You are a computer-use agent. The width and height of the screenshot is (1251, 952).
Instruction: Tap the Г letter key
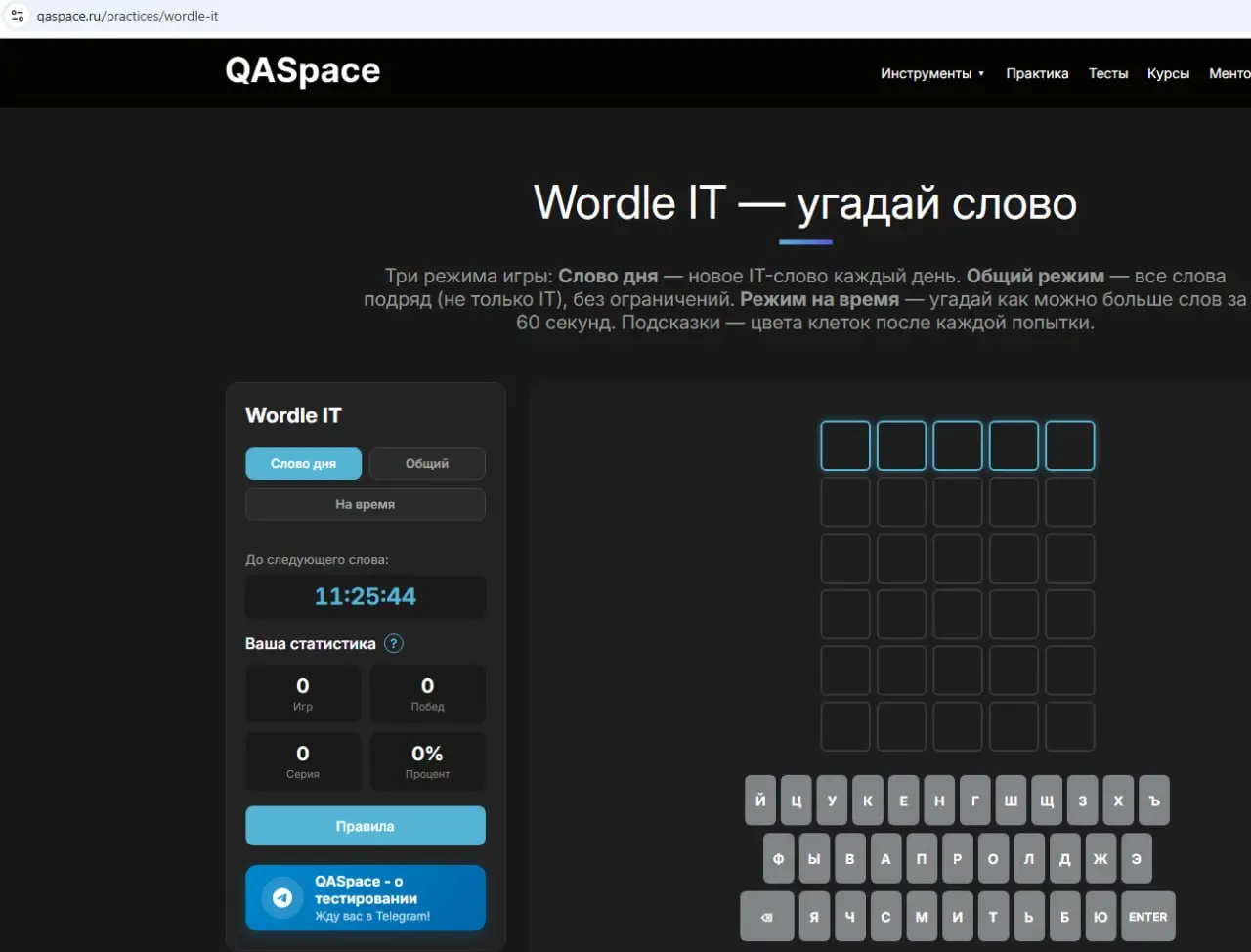[974, 801]
